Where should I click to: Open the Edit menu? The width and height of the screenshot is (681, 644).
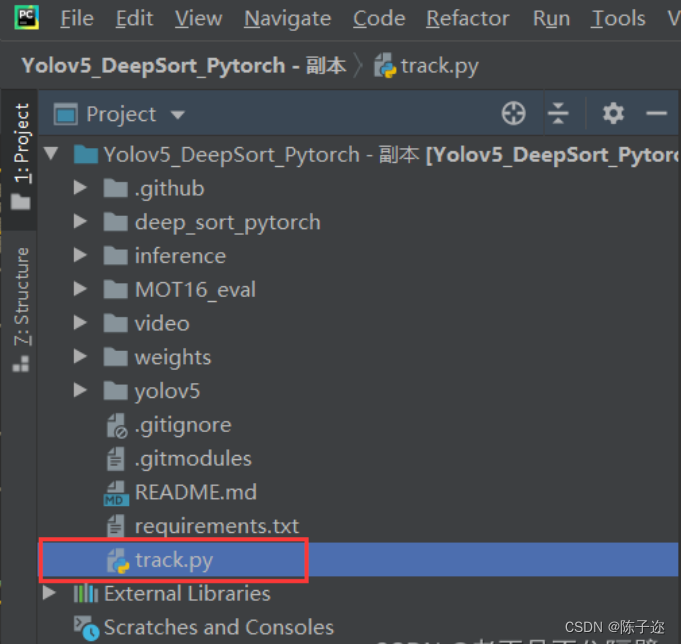click(134, 18)
